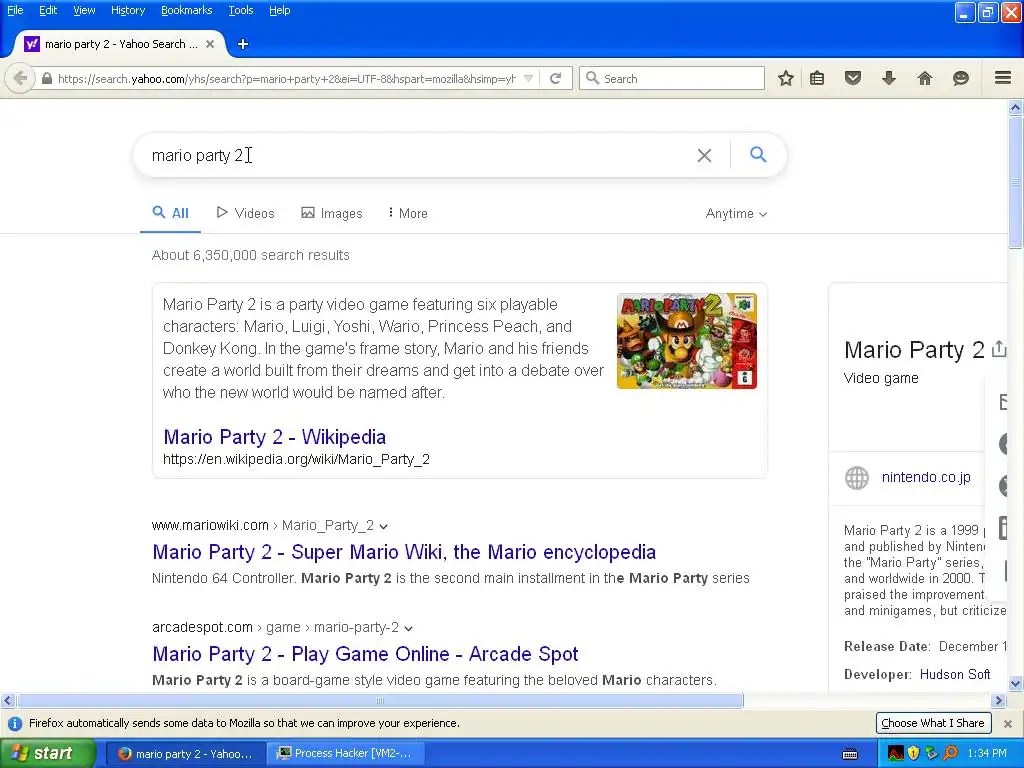Open the Hello chat smiley icon
The height and width of the screenshot is (768, 1024).
(961, 78)
